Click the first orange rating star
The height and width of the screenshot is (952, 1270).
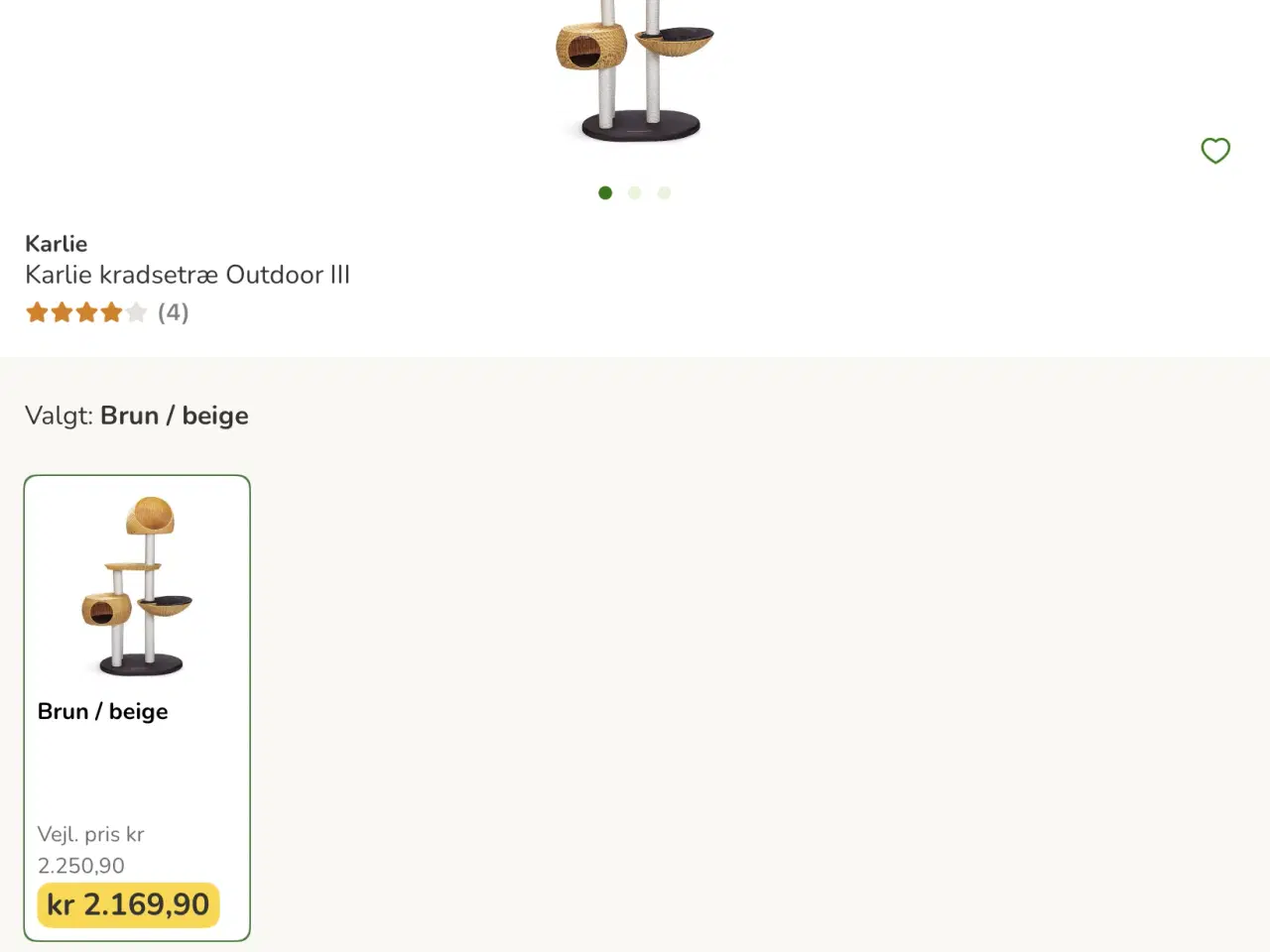pyautogui.click(x=37, y=313)
